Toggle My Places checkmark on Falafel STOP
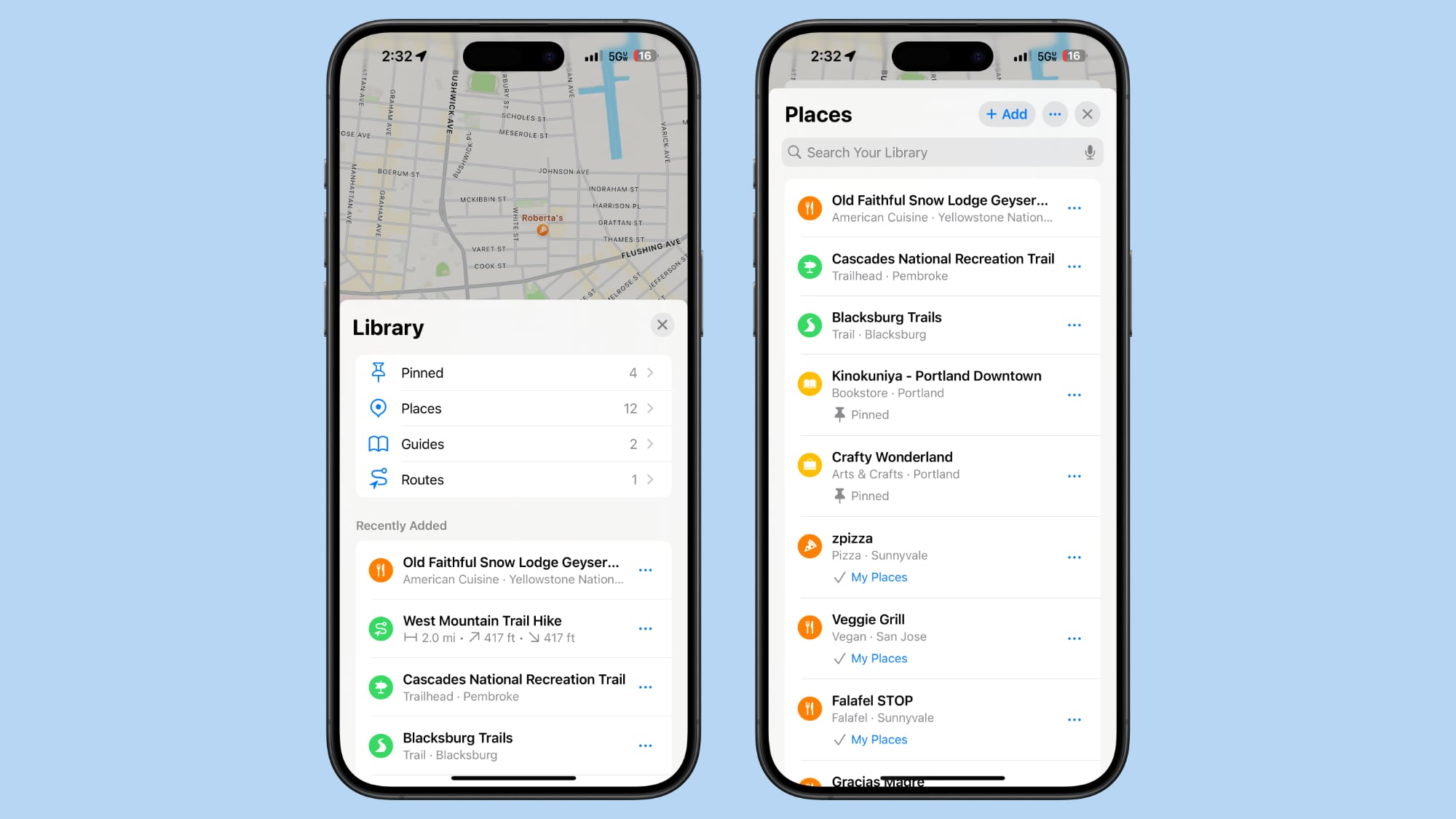This screenshot has width=1456, height=819. tap(838, 739)
